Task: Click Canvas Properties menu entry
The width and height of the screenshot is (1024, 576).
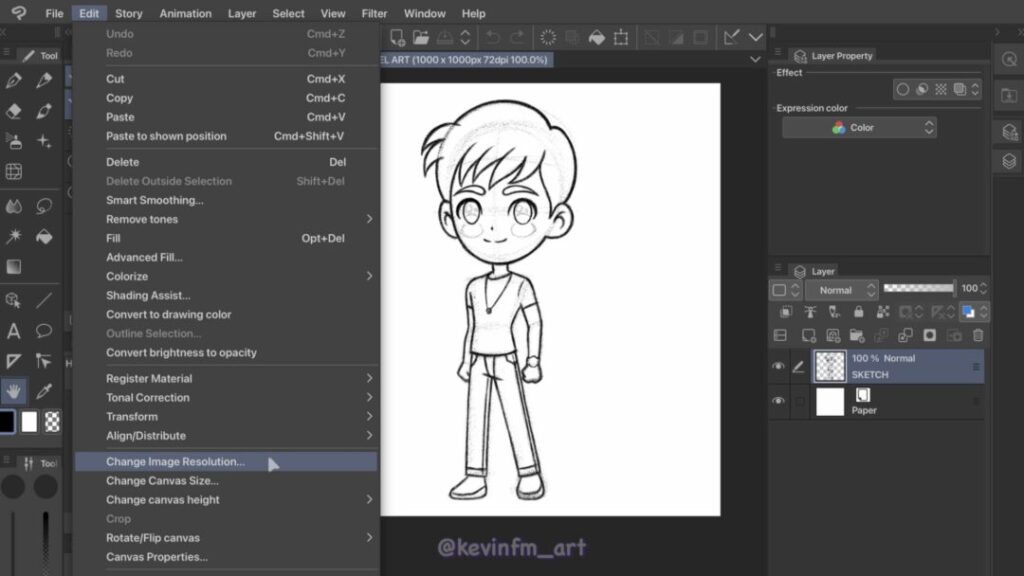Action: coord(157,557)
